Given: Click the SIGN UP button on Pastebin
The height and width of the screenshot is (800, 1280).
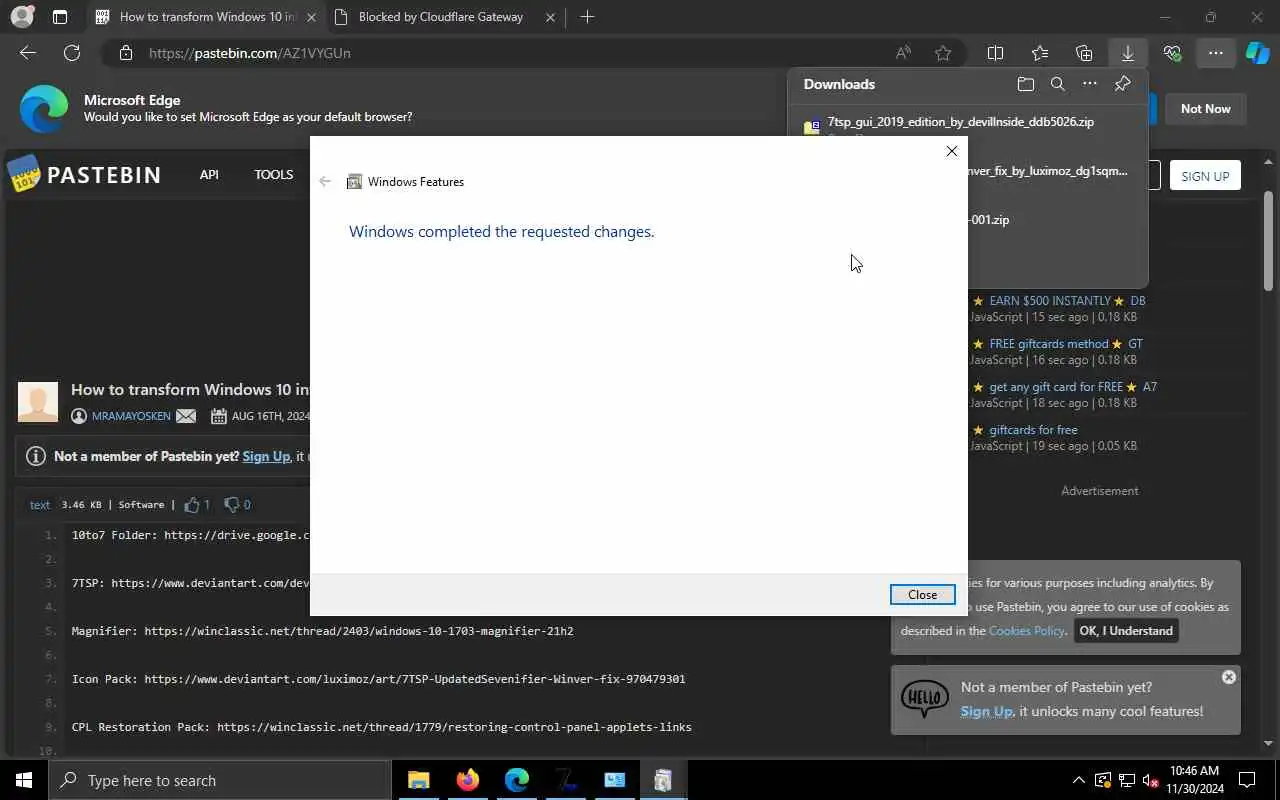Looking at the screenshot, I should pyautogui.click(x=1205, y=176).
